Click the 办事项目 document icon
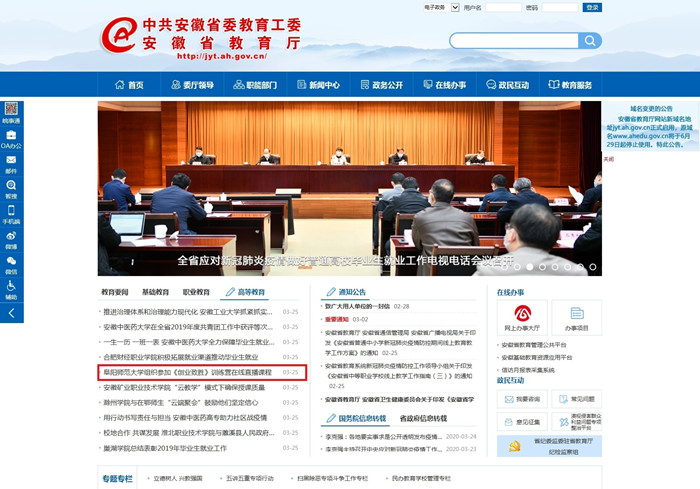This screenshot has height=489, width=700. (576, 314)
